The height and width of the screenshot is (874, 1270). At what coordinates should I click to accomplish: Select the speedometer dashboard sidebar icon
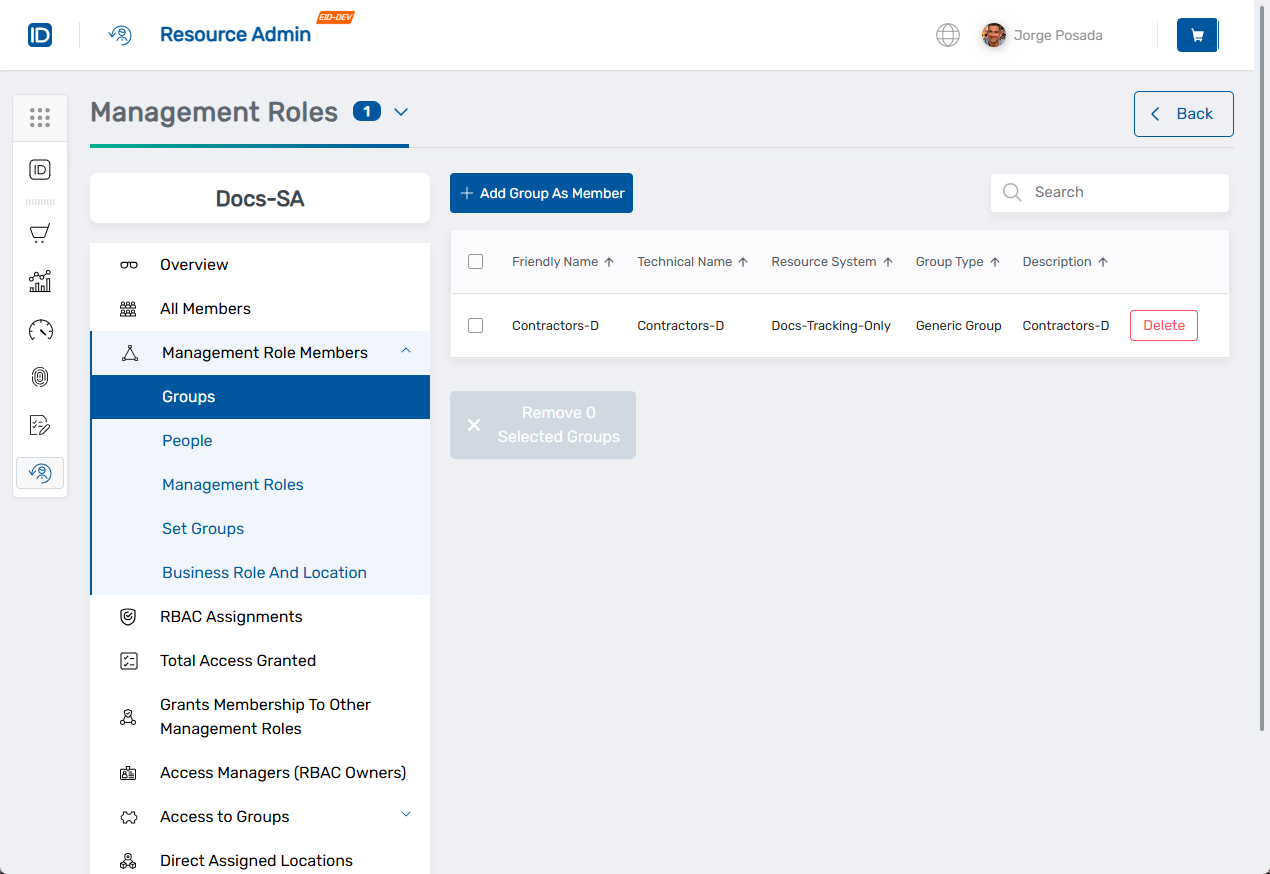click(x=40, y=329)
